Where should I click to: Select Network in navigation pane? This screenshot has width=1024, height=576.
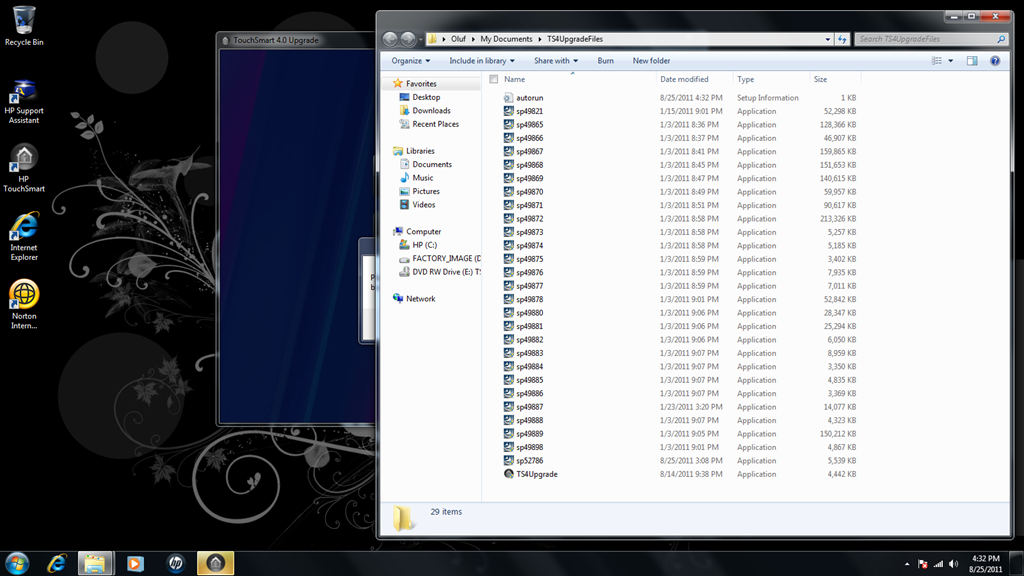click(421, 298)
